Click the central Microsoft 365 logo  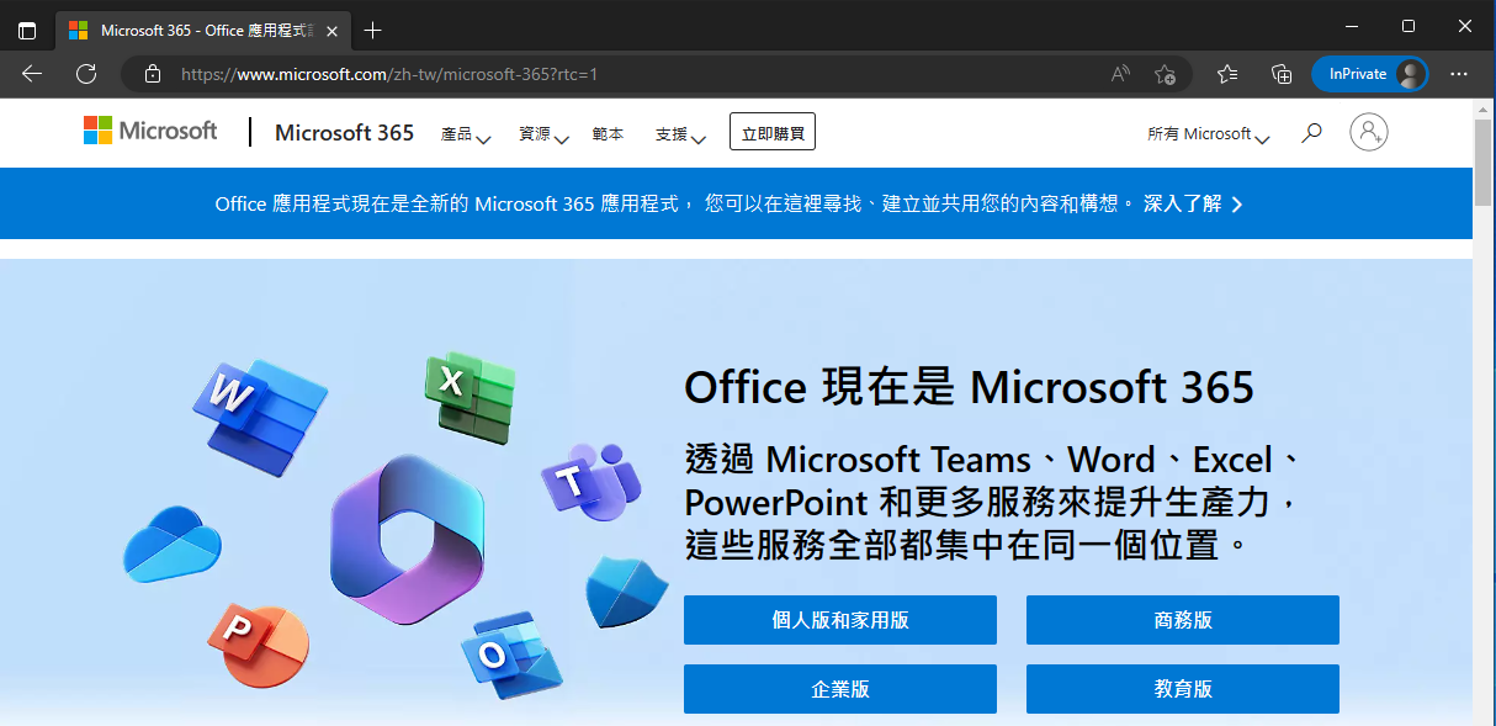(407, 540)
